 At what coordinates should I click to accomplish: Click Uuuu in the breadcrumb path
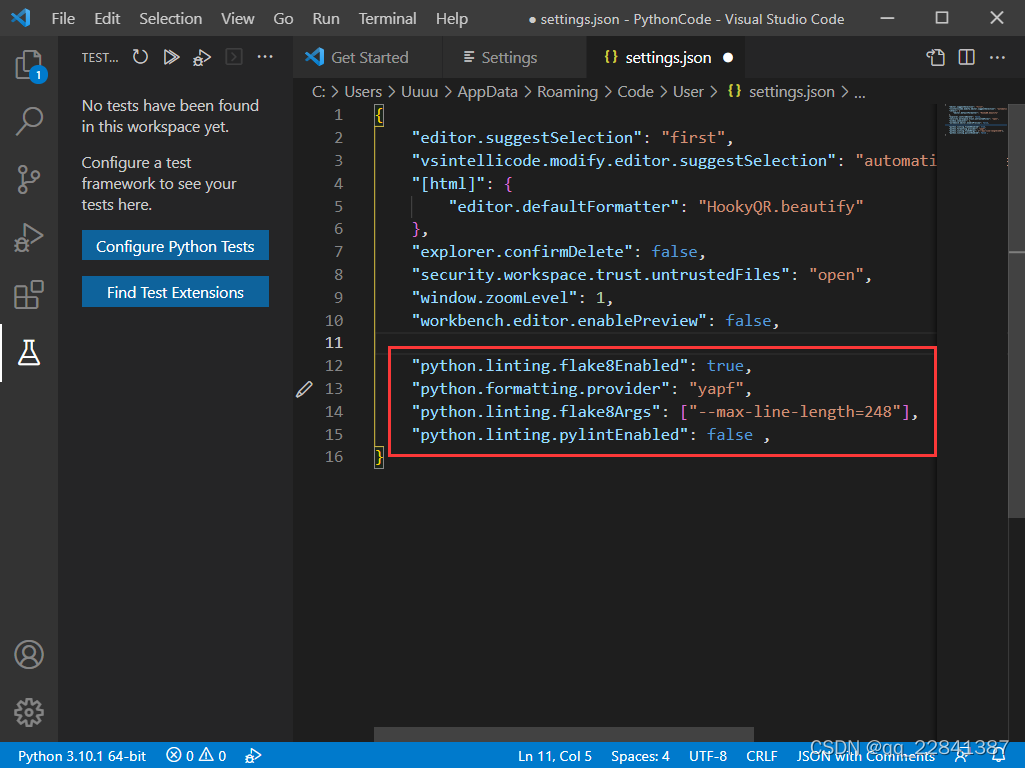[x=419, y=92]
